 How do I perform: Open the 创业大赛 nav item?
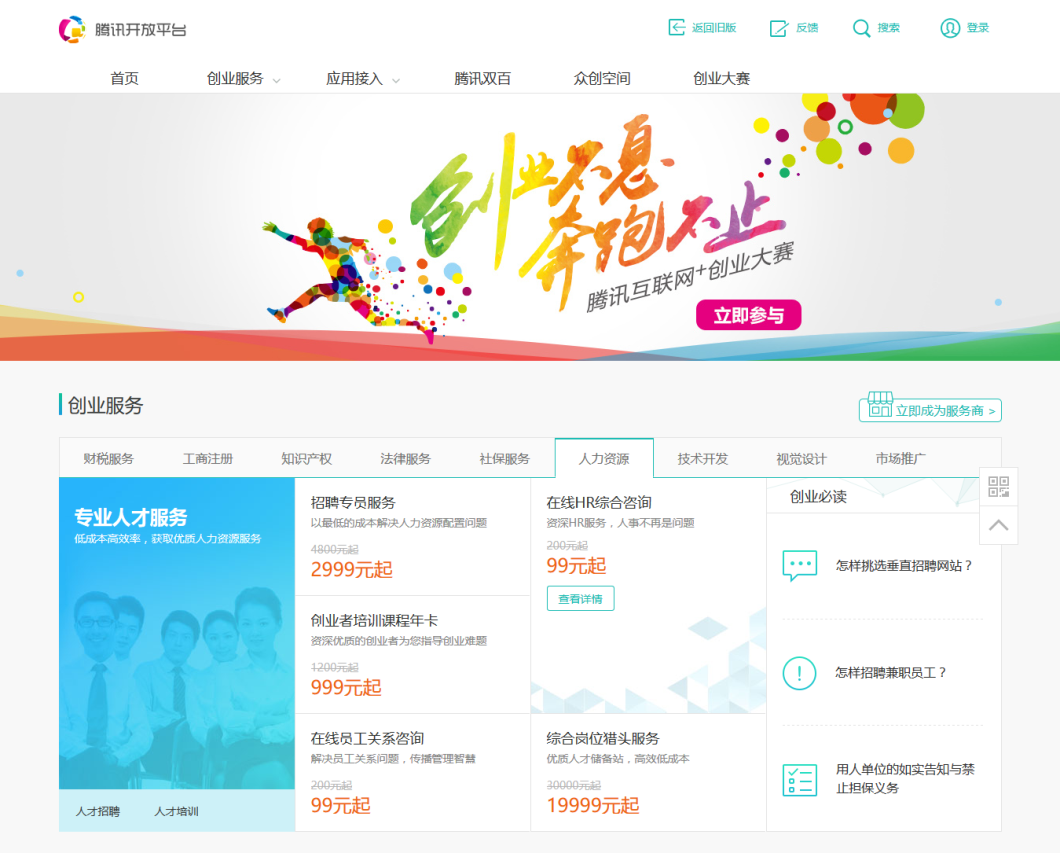(x=721, y=79)
